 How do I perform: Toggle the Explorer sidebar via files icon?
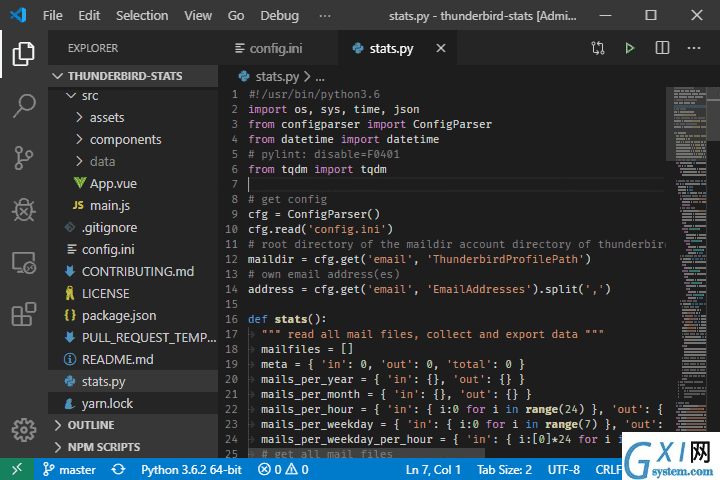24,54
